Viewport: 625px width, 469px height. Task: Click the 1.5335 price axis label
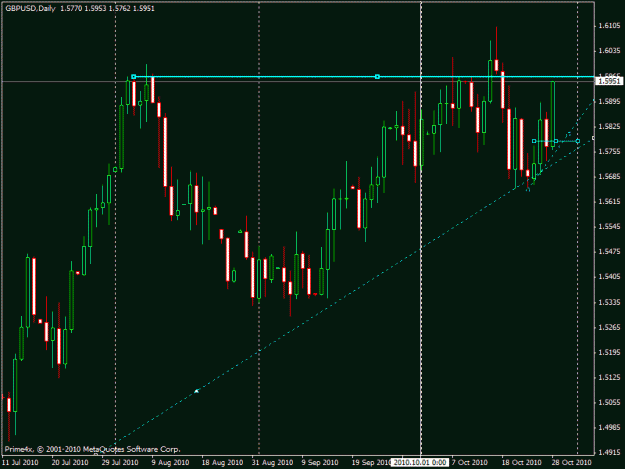(x=609, y=302)
